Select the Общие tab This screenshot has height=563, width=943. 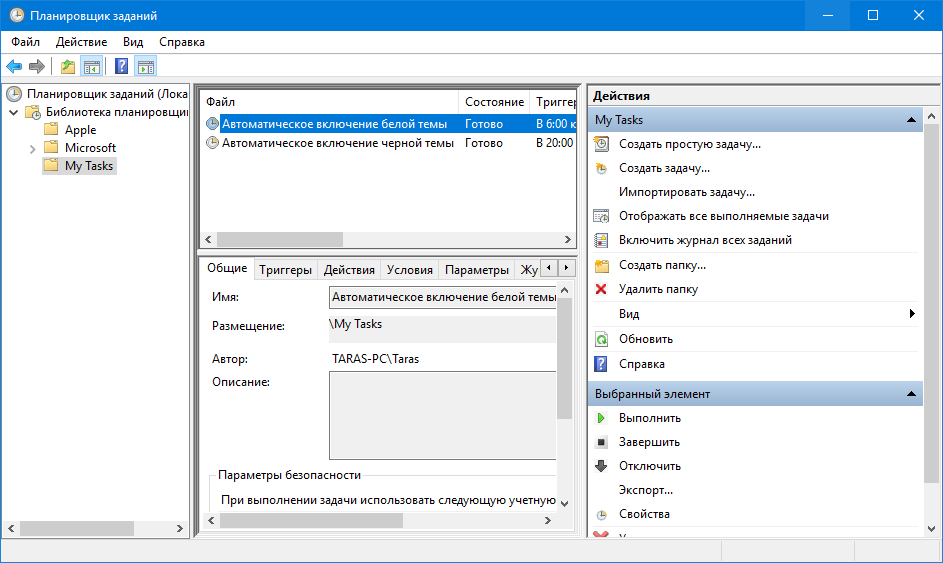click(227, 268)
